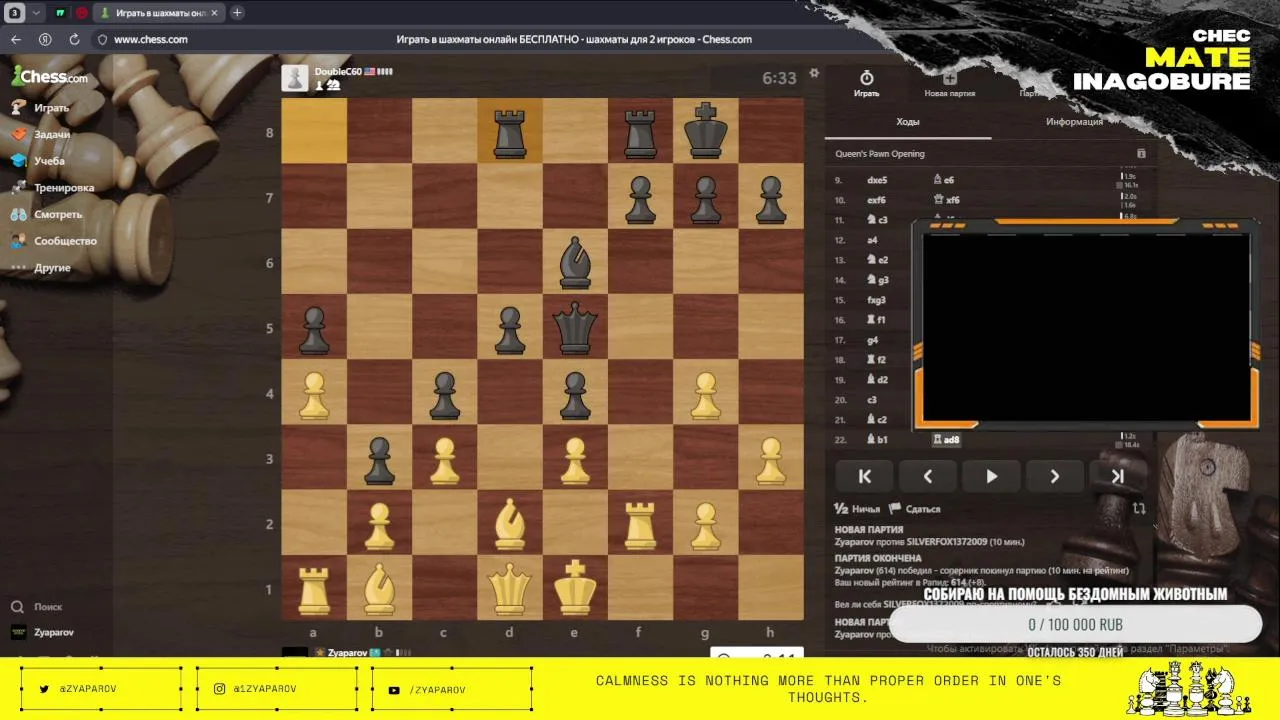Click the Instagram @1ZYAPAROV overlay badge
Screen dimensions: 1280x720
[x=276, y=689]
